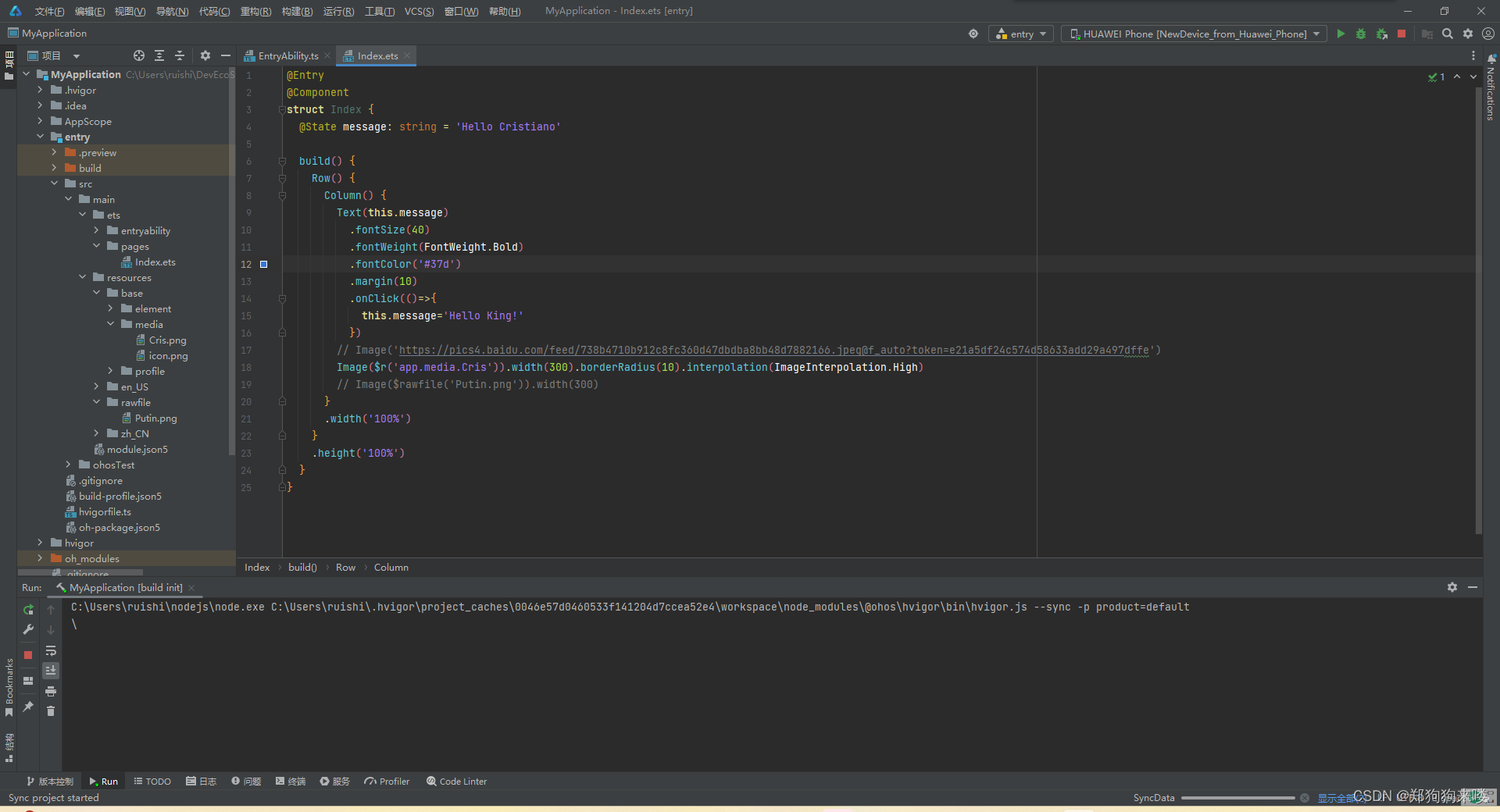The width and height of the screenshot is (1500, 812).
Task: Collapse the resources folder
Action: click(82, 277)
